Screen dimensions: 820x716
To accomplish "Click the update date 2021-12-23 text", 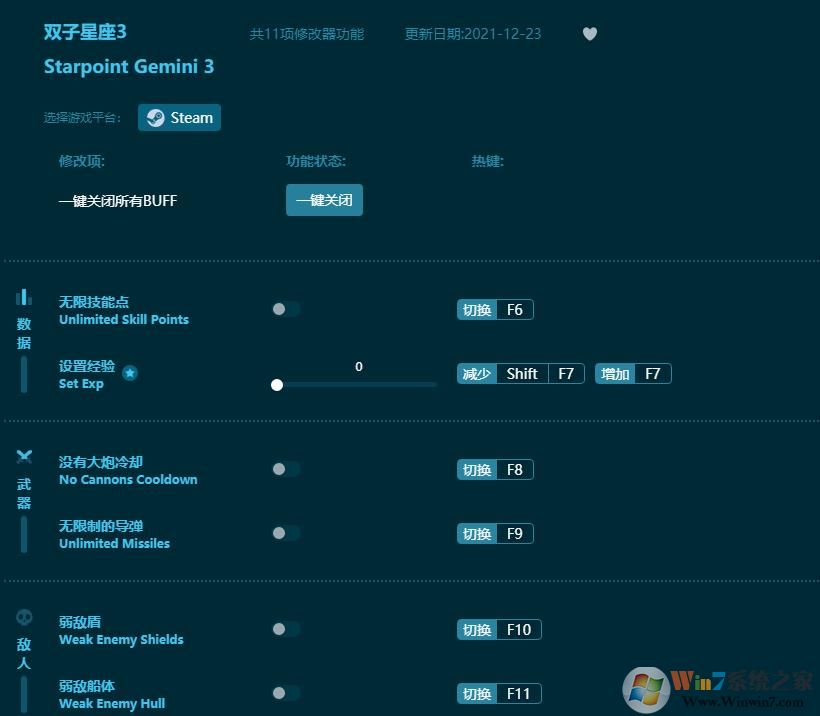I will pos(473,34).
